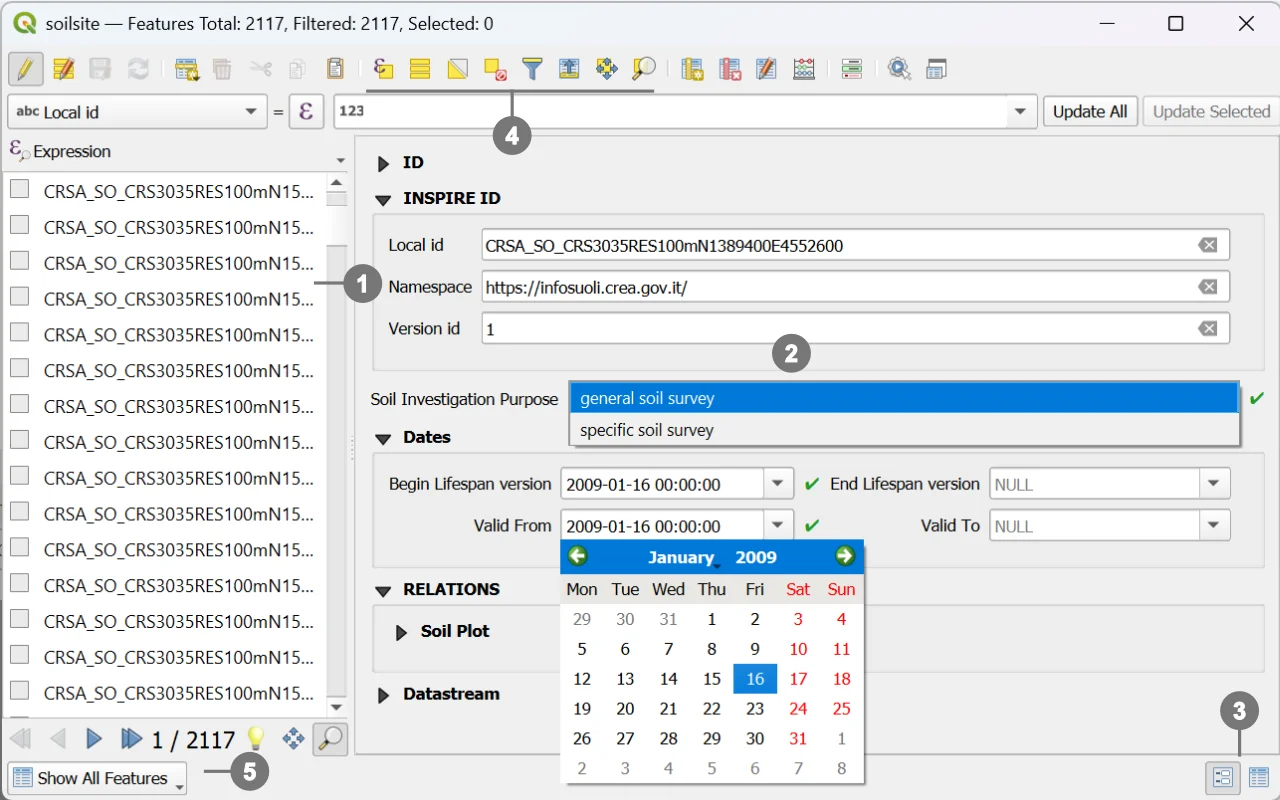1280x800 pixels.
Task: Collapse the INSPIRE ID group
Action: tap(383, 199)
